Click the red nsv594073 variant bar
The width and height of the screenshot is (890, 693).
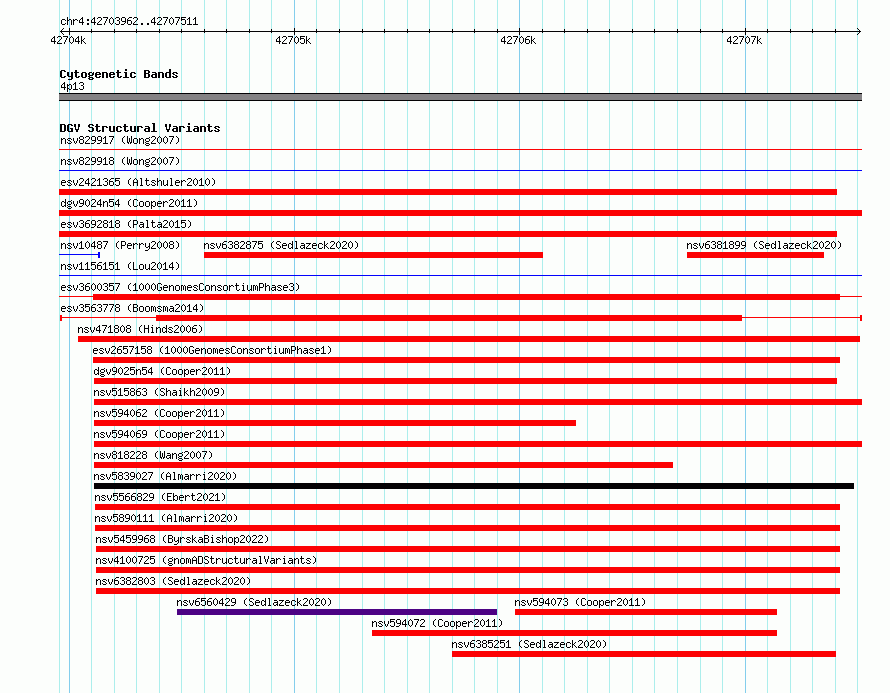pyautogui.click(x=646, y=612)
